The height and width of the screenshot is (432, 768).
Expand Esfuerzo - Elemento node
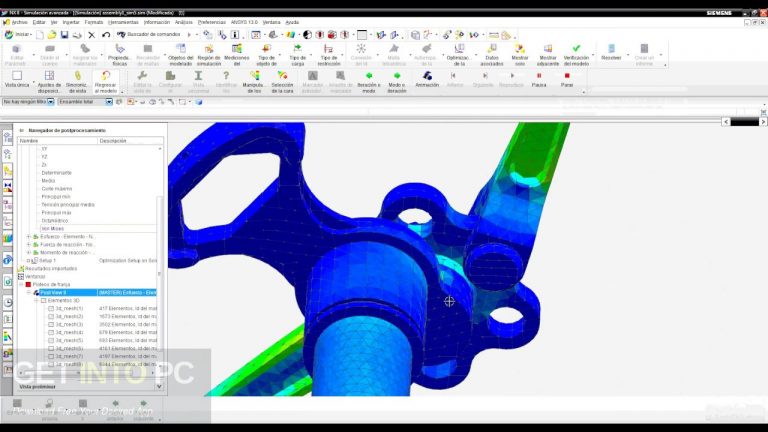click(x=28, y=237)
